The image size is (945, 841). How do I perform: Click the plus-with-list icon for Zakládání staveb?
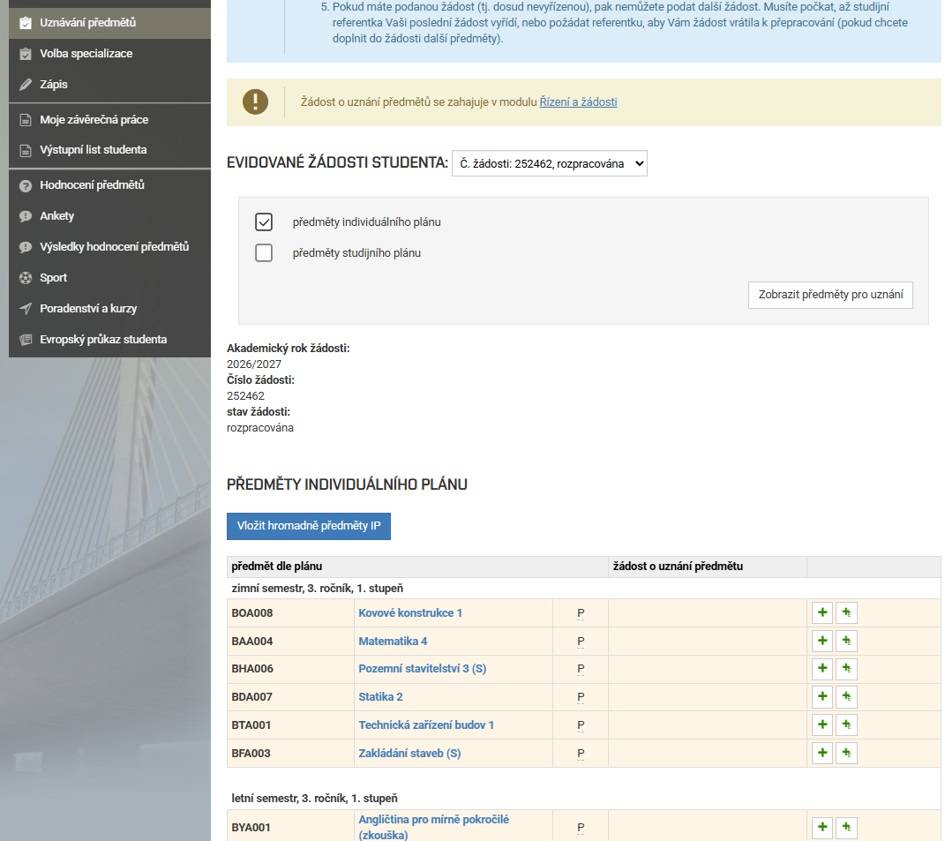pyautogui.click(x=846, y=752)
